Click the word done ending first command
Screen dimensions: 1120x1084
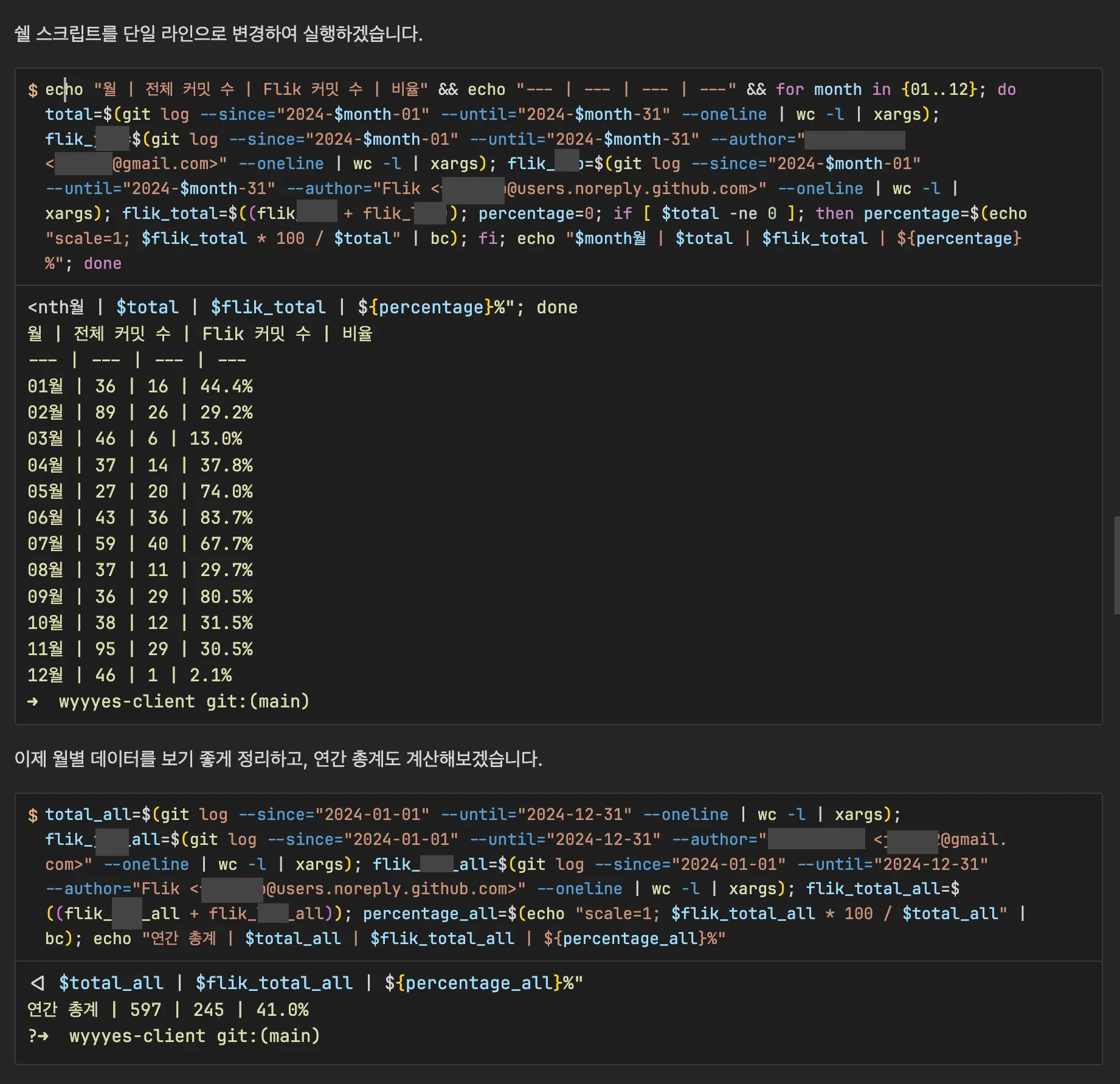[102, 263]
